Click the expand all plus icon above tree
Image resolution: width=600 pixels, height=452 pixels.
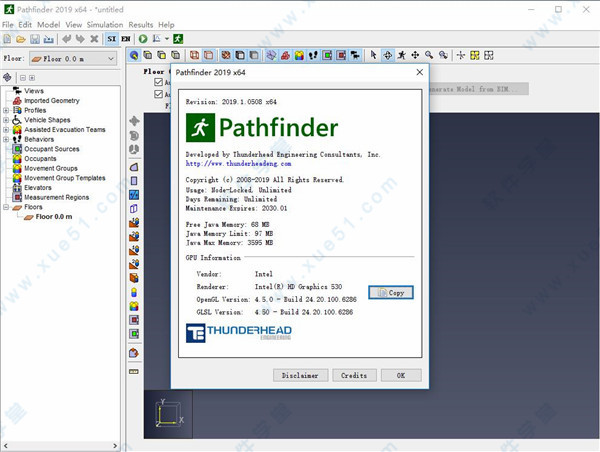tap(32, 78)
